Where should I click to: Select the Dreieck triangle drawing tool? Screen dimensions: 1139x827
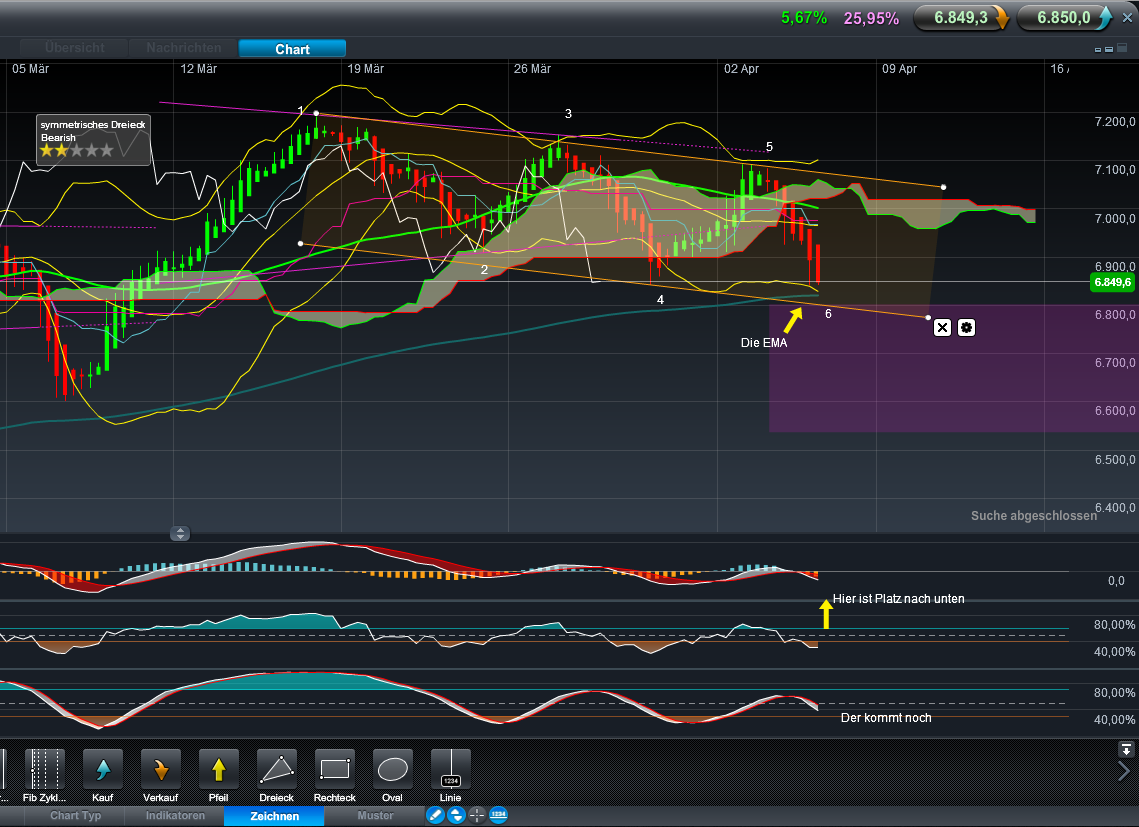277,769
